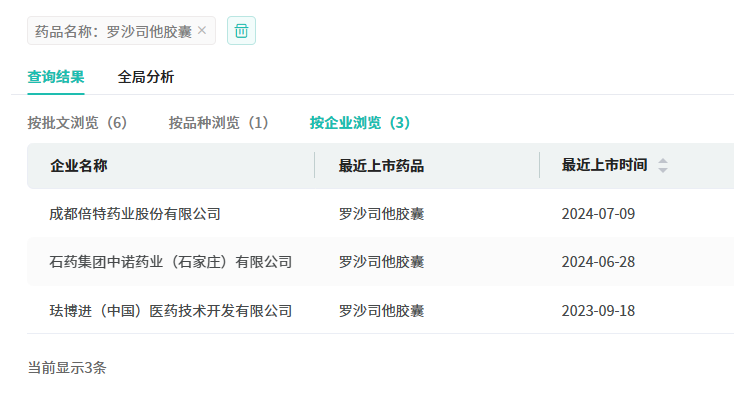The height and width of the screenshot is (410, 734).
Task: Click 罗沙司他胶囊 in the 石药集团 row
Action: [x=381, y=262]
